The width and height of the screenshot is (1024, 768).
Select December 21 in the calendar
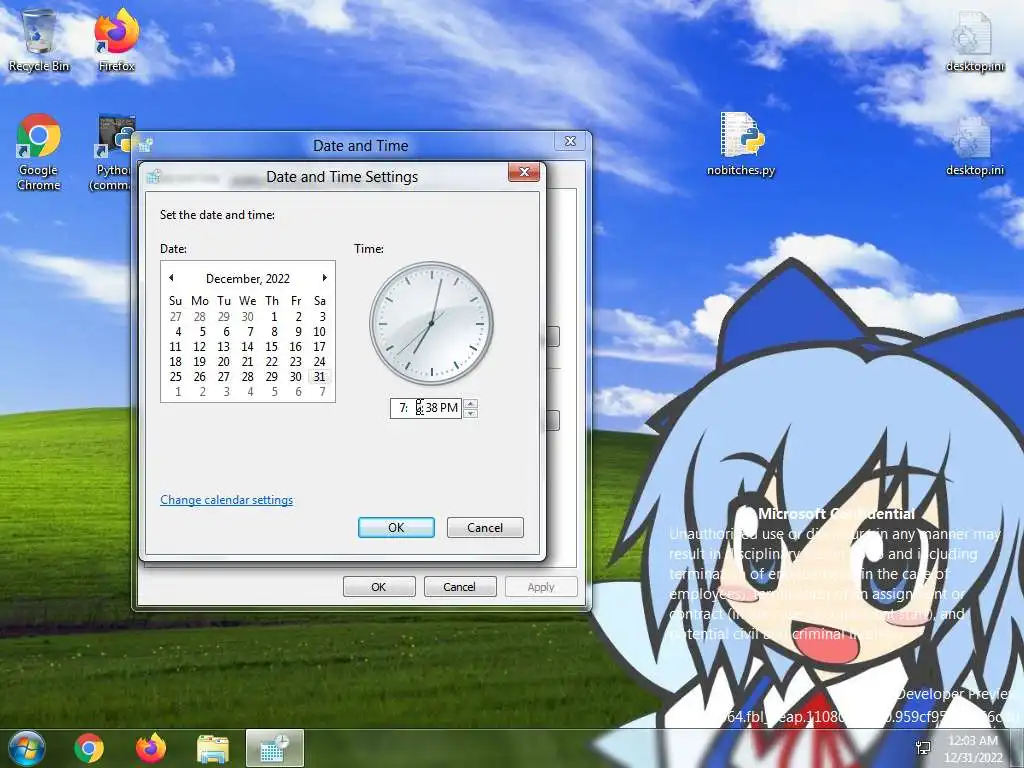tap(248, 362)
